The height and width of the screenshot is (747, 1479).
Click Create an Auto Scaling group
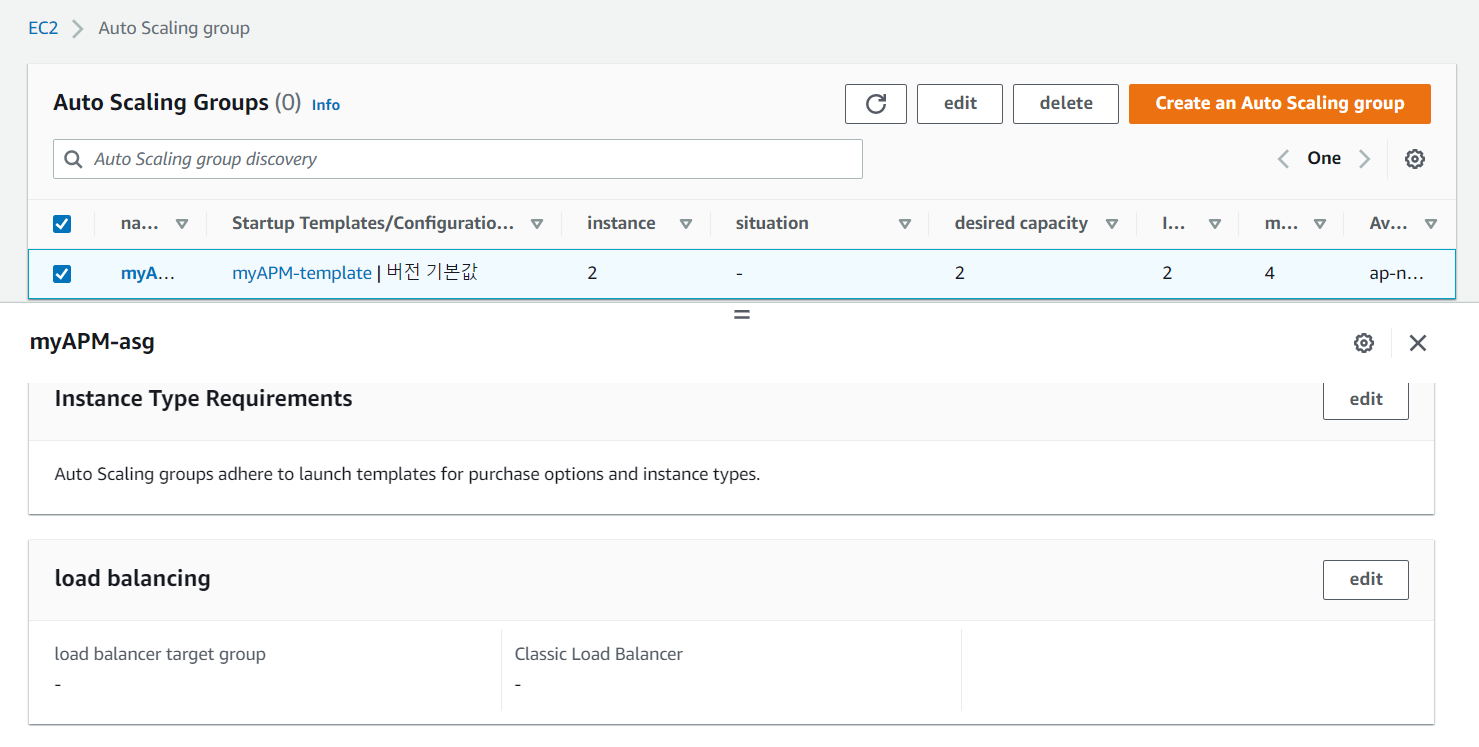pyautogui.click(x=1279, y=104)
